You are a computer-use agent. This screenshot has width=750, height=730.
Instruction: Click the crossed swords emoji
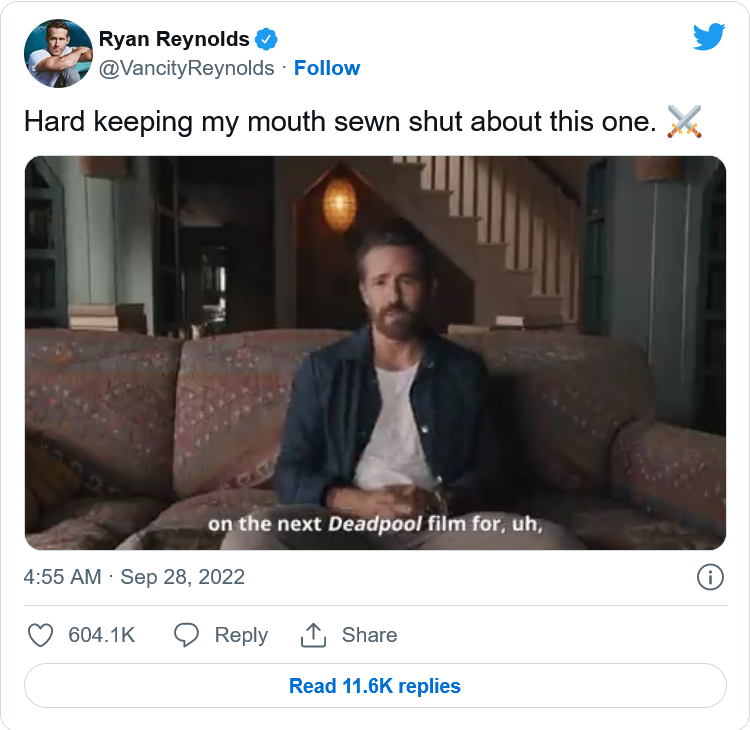[x=684, y=122]
